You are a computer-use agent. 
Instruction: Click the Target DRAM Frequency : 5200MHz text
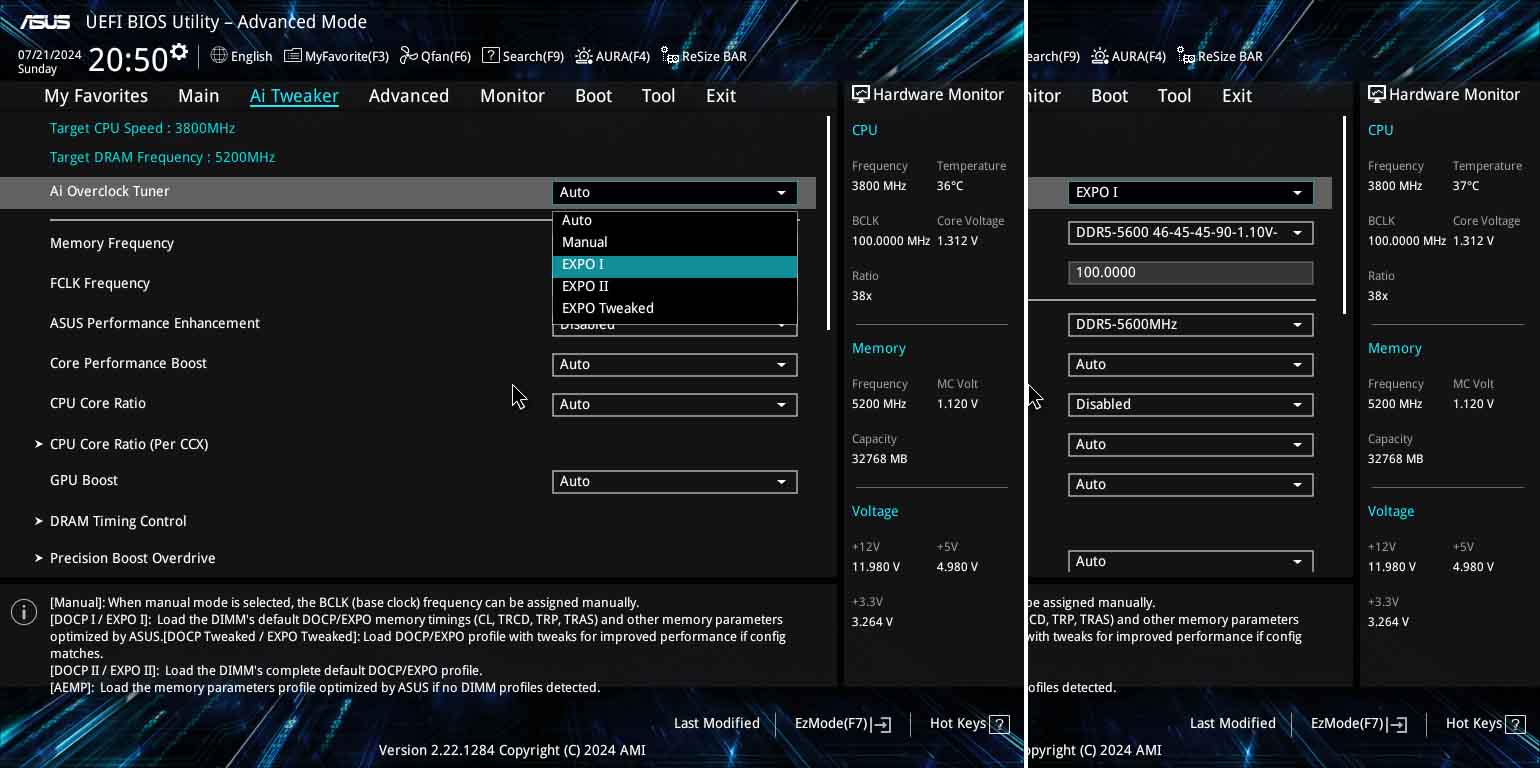pyautogui.click(x=162, y=157)
